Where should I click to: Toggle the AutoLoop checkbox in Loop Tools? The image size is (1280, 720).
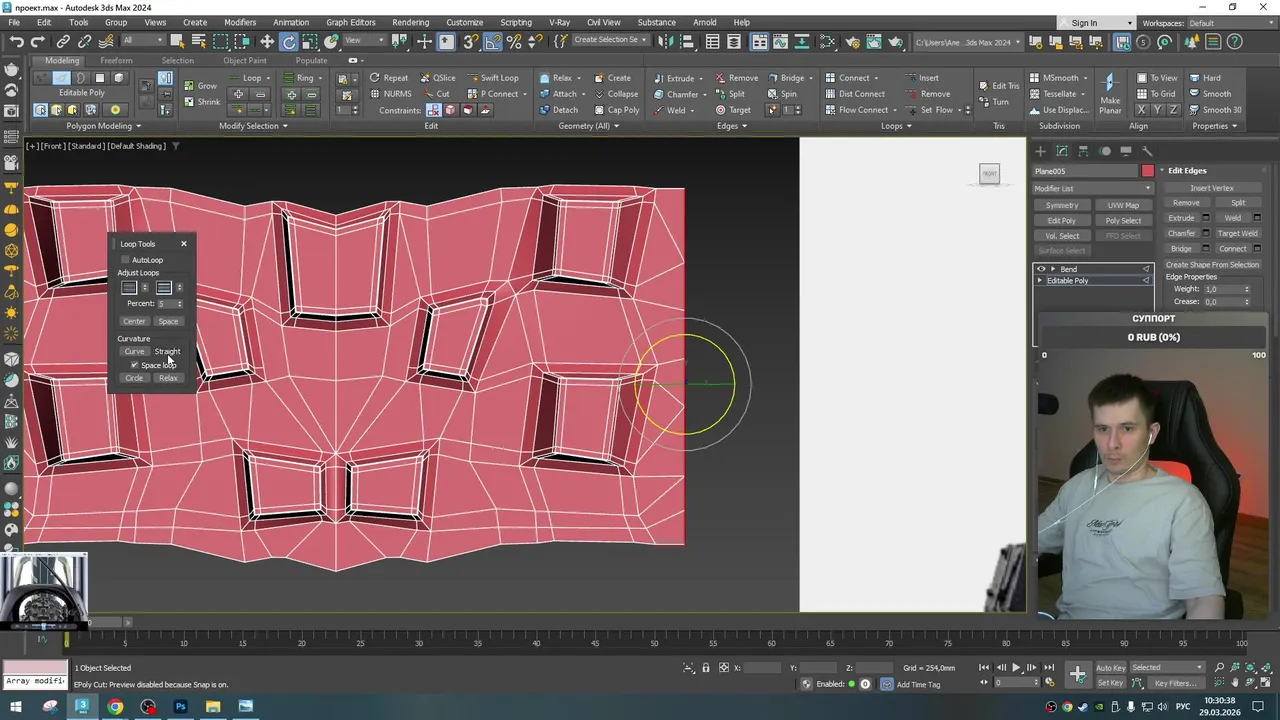coord(126,260)
